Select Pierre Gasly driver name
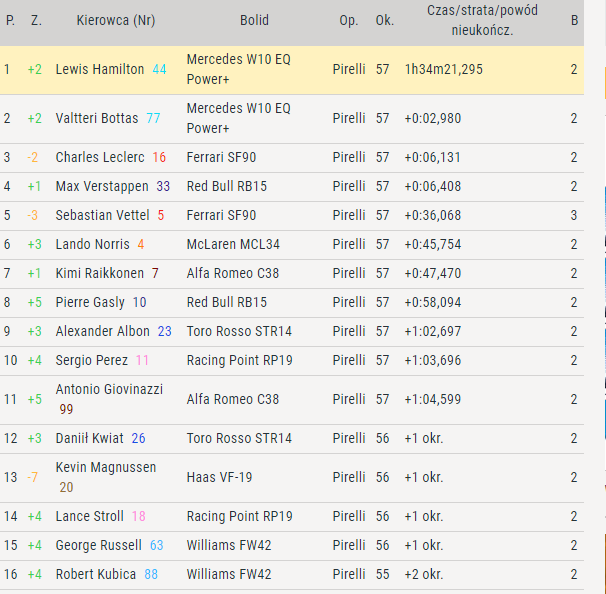 (x=90, y=302)
